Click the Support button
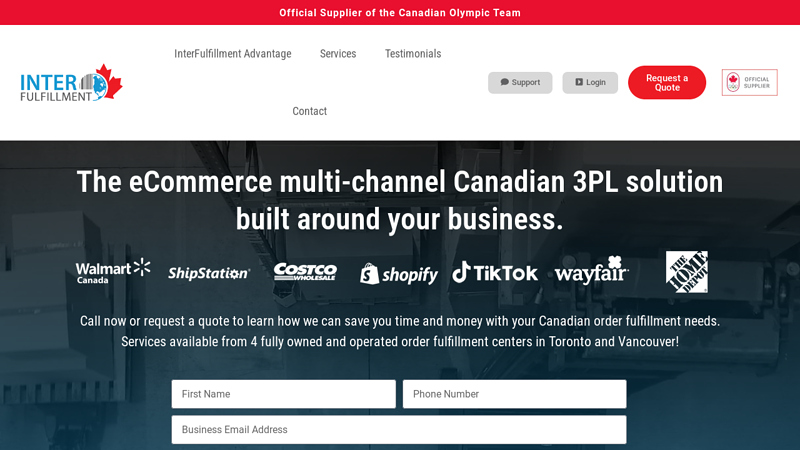This screenshot has height=450, width=800. pos(520,83)
